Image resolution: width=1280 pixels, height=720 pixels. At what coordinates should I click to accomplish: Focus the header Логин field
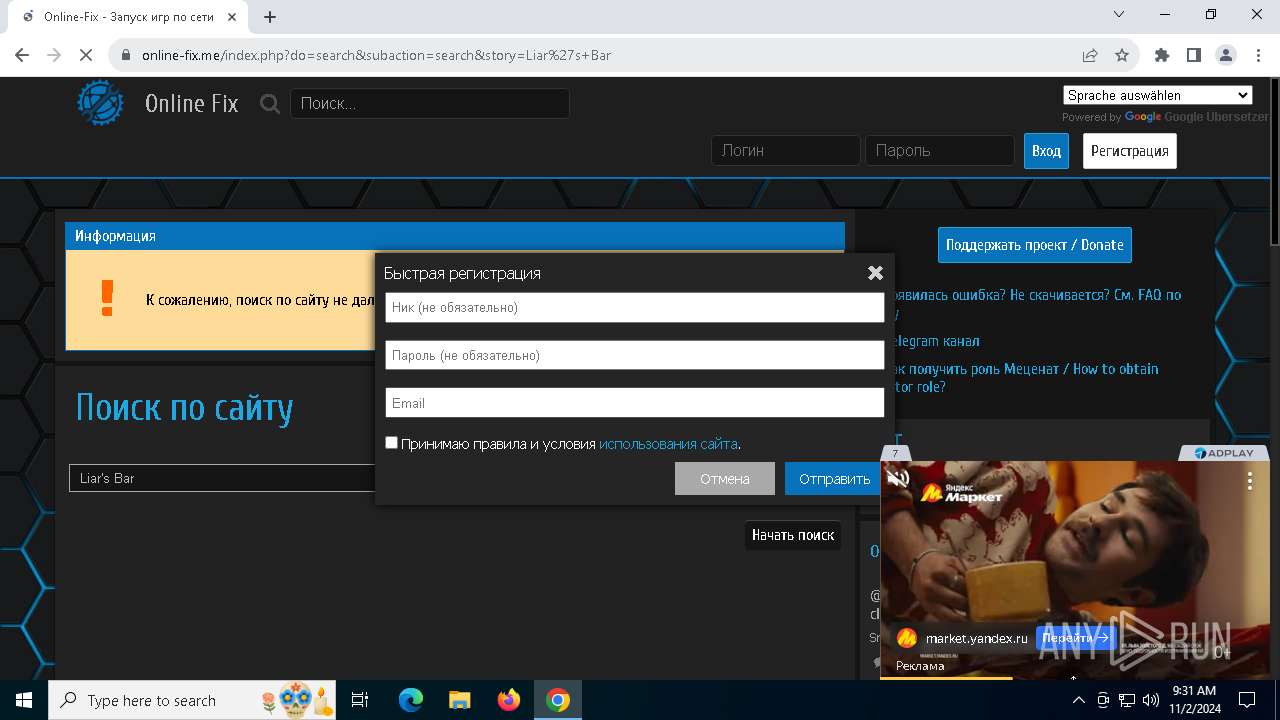[786, 151]
